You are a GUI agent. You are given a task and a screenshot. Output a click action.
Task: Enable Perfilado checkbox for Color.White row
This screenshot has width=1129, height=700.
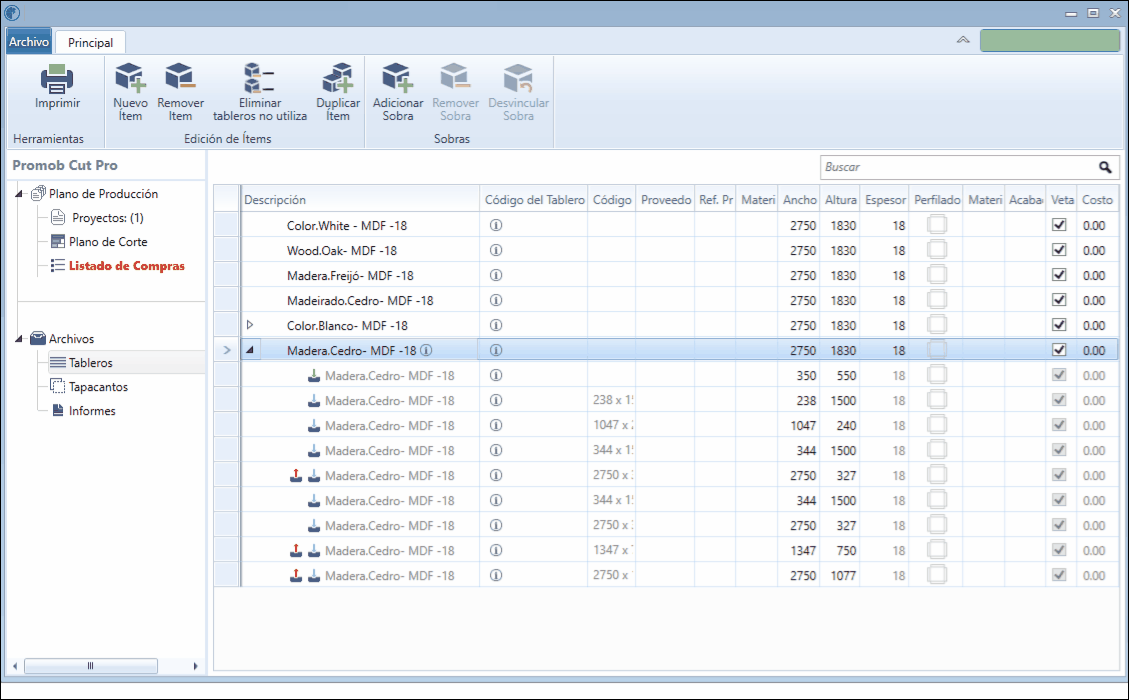pos(937,225)
